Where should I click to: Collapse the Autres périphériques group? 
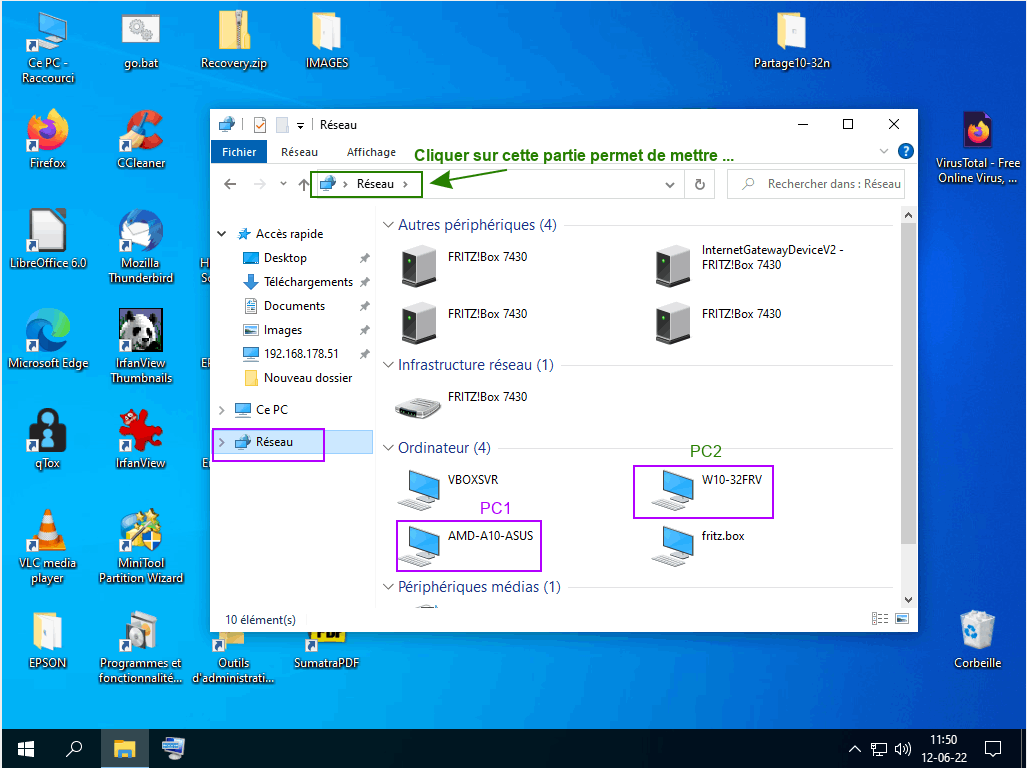tap(388, 225)
